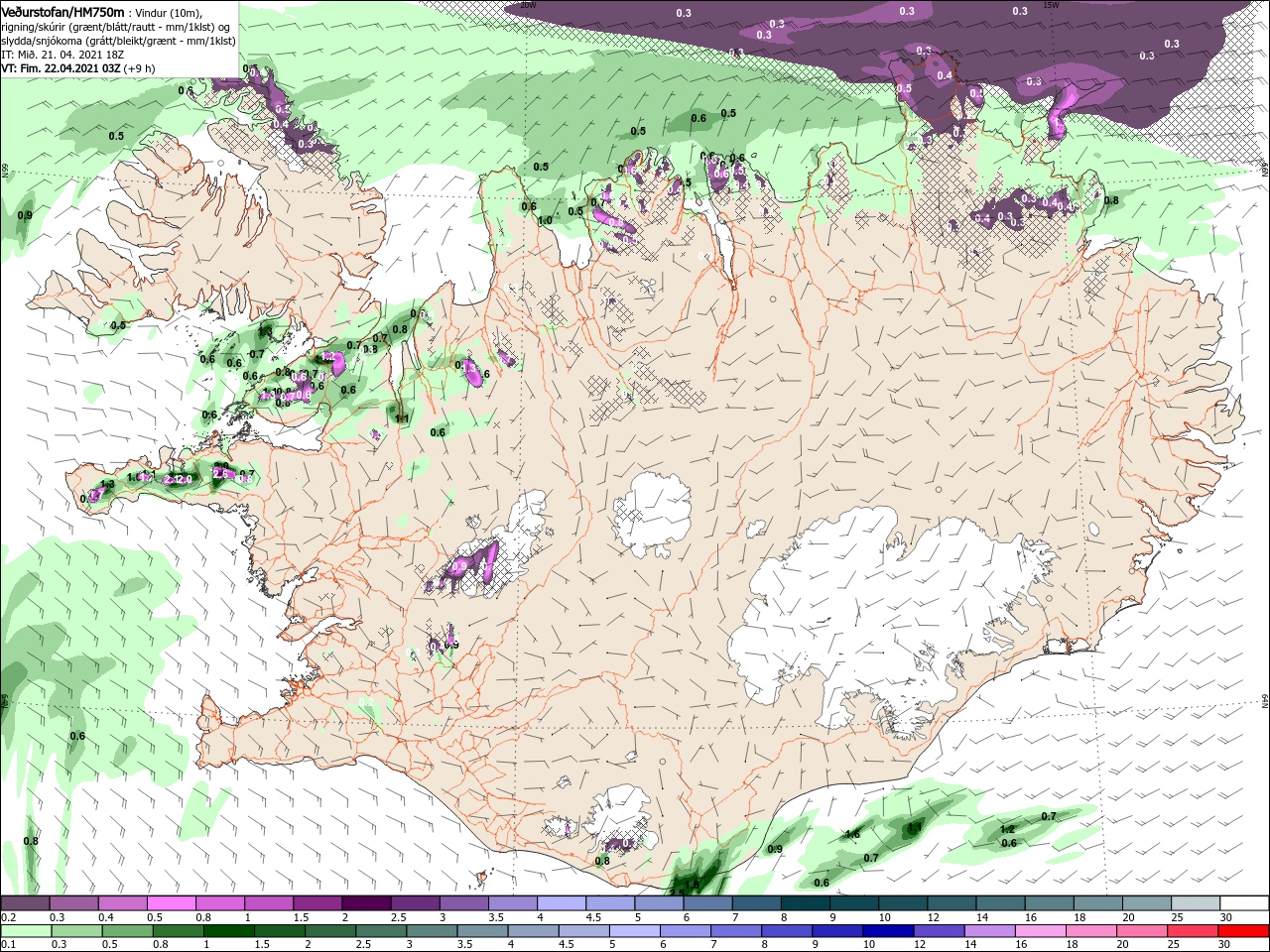Click the 1.2 precipitation value on the map
1270x952 pixels.
pos(1008,829)
